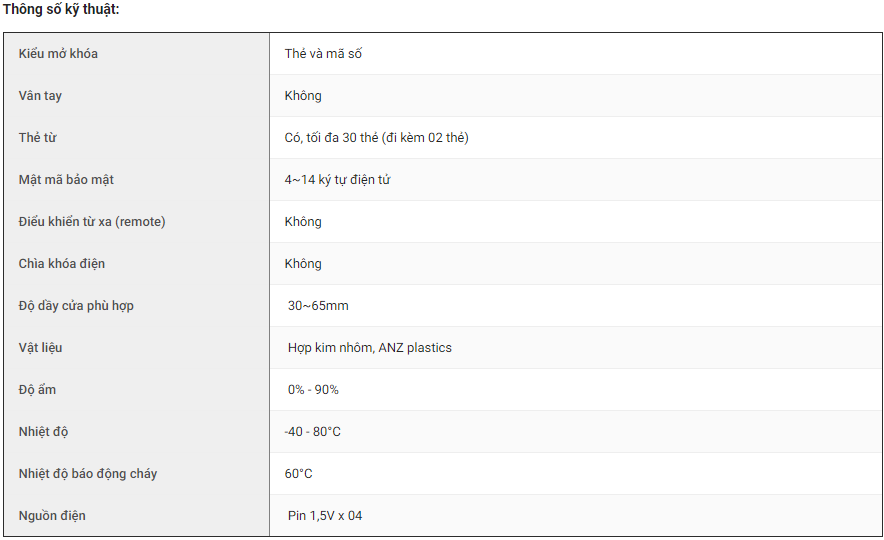This screenshot has height=540, width=884.
Task: Click the "Độ dày cửa phù hợp" label
Action: pos(76,306)
